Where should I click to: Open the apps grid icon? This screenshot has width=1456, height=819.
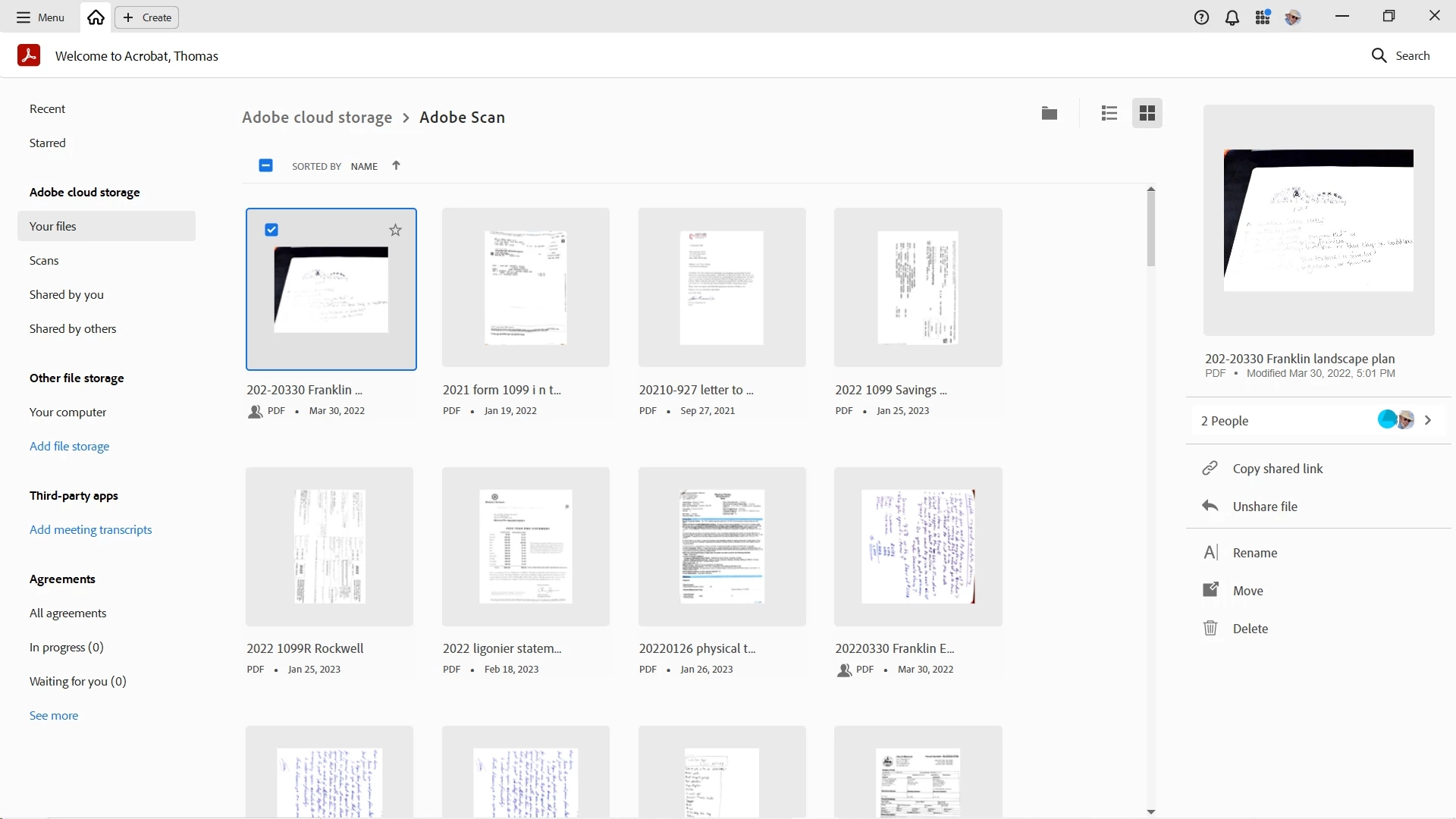(x=1263, y=17)
